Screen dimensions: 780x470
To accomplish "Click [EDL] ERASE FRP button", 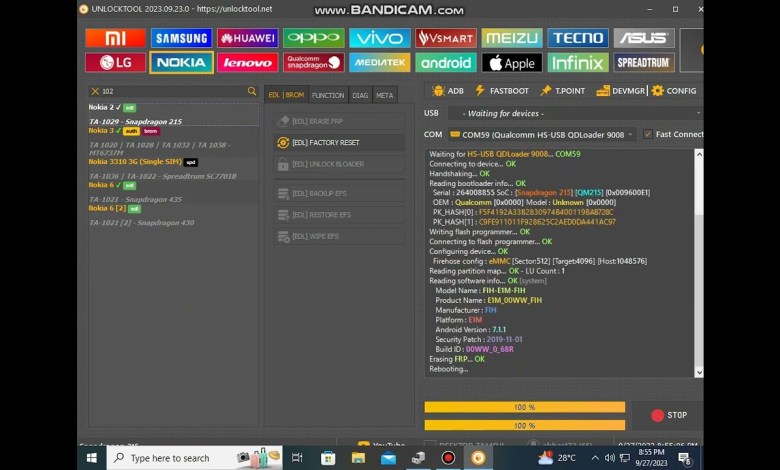I will coord(339,121).
